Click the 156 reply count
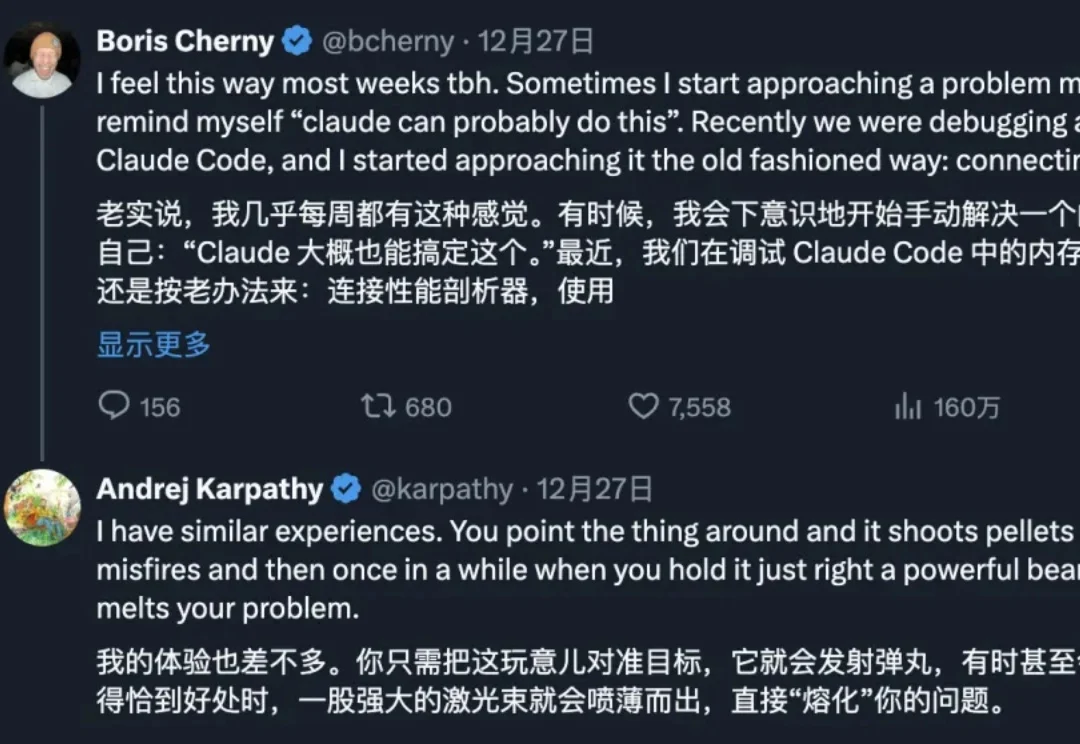The image size is (1080, 744). pyautogui.click(x=160, y=406)
